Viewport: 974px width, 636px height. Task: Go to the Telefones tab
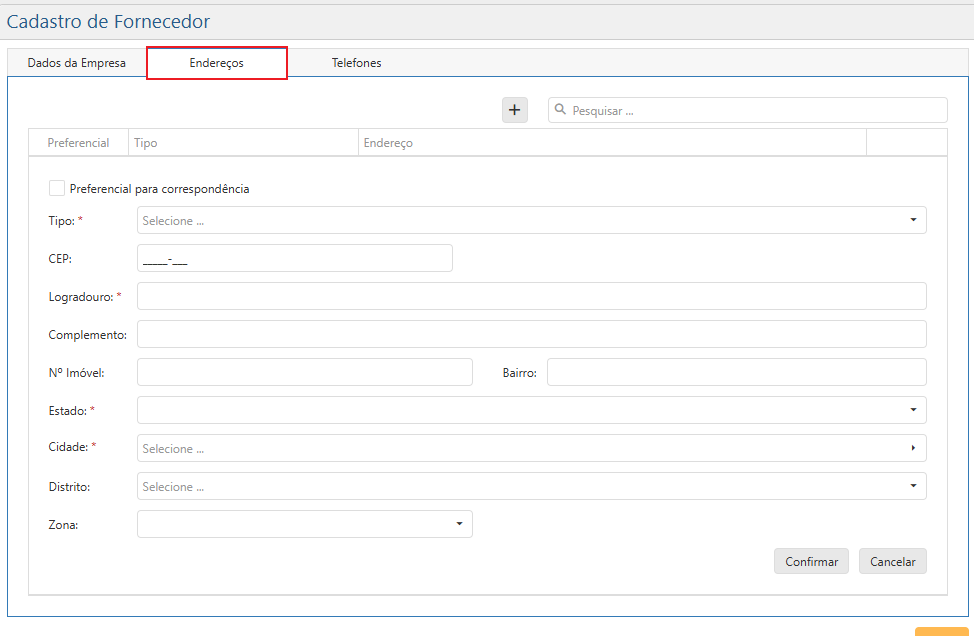click(x=356, y=63)
